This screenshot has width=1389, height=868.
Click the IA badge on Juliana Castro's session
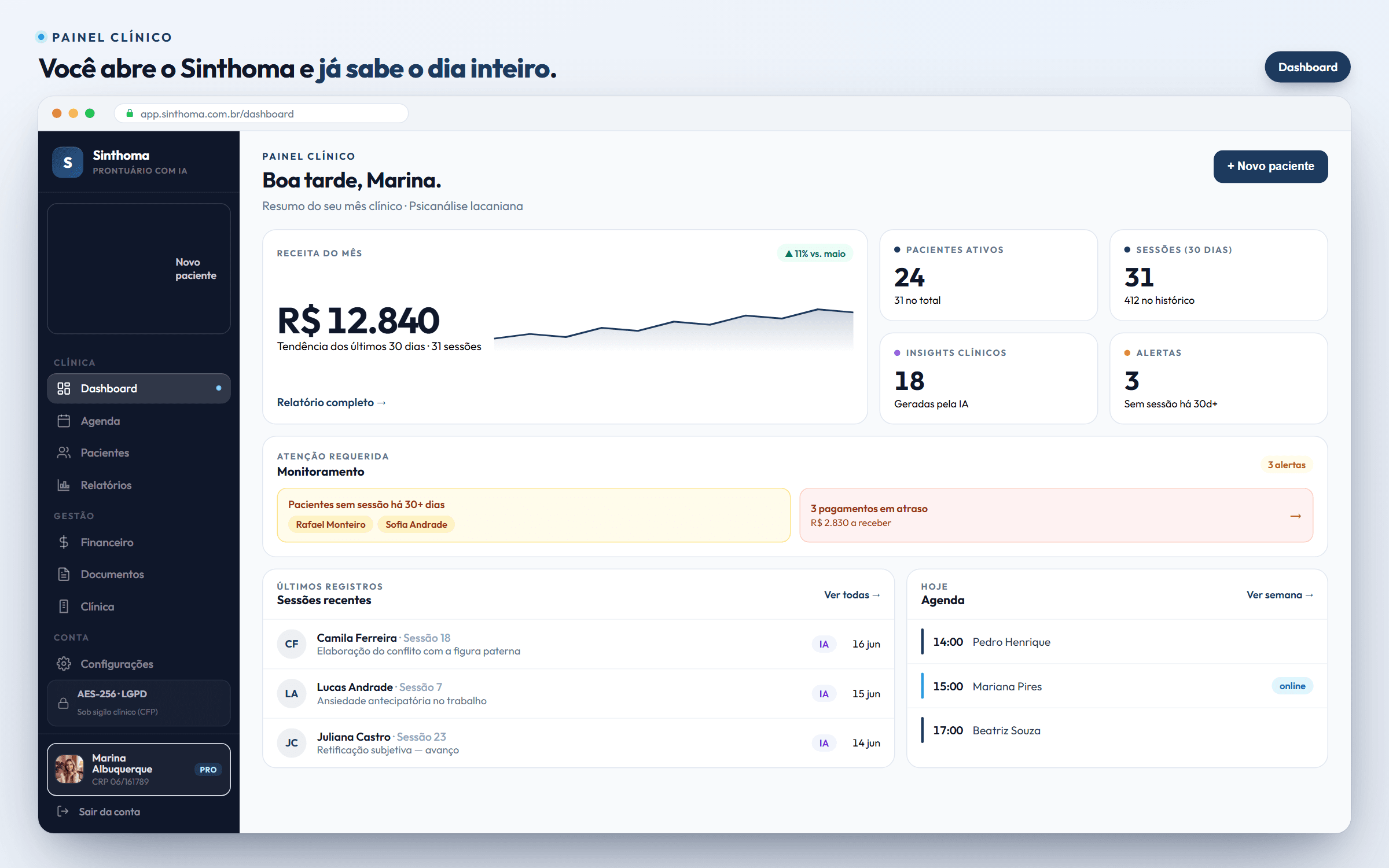824,743
